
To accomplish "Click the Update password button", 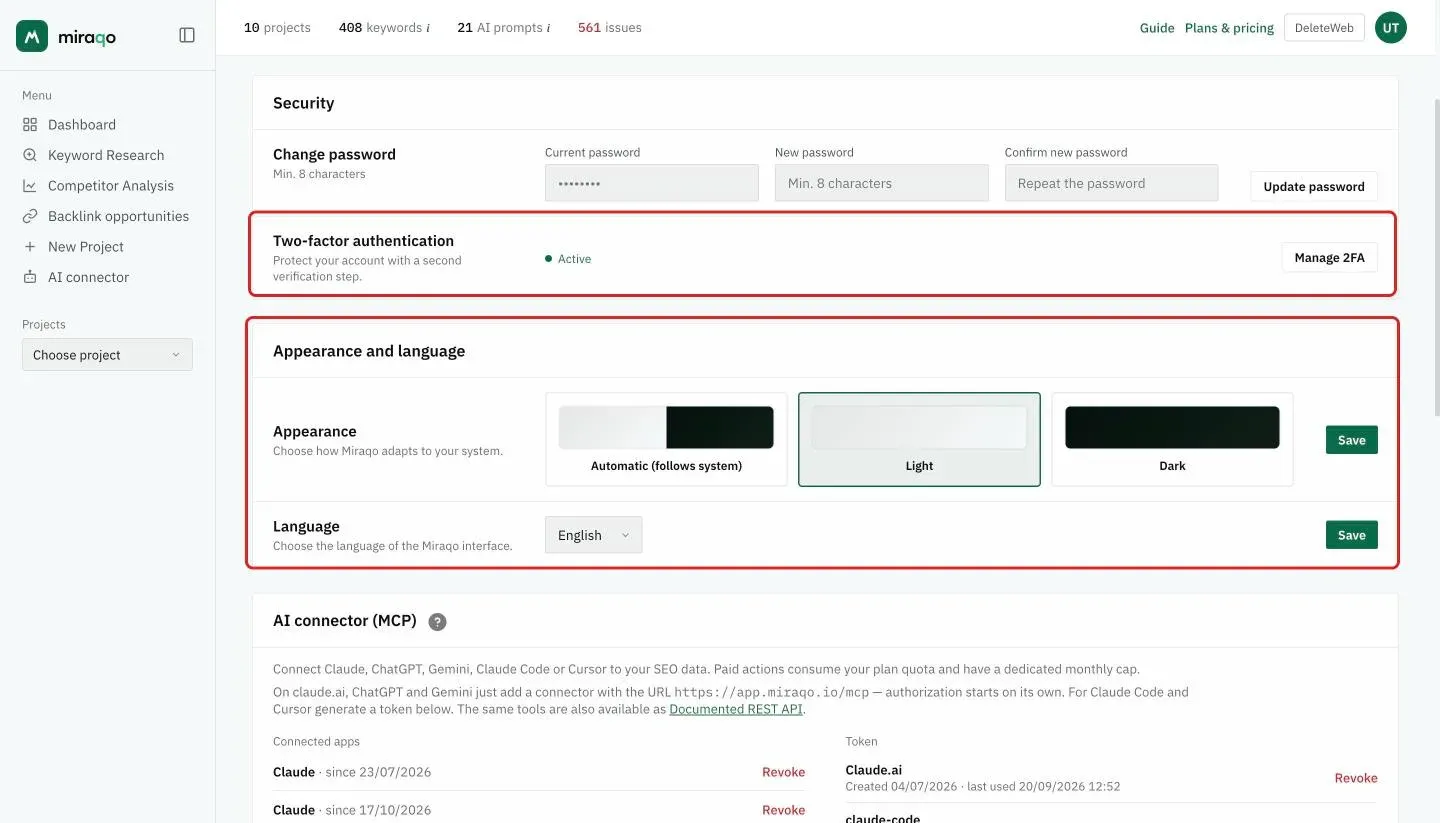I will 1314,186.
